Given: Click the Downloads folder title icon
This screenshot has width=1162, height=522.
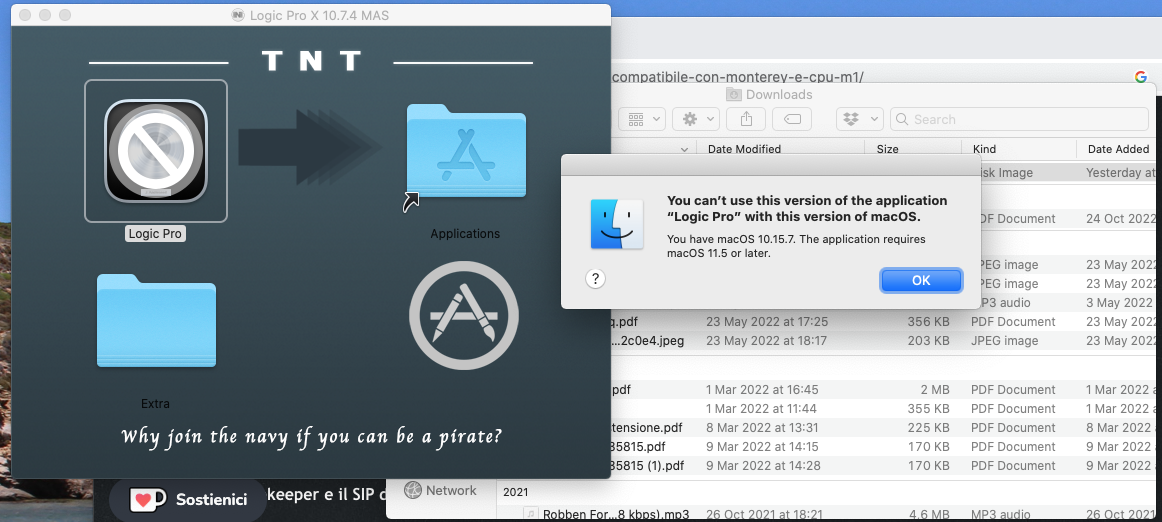Looking at the screenshot, I should click(734, 94).
